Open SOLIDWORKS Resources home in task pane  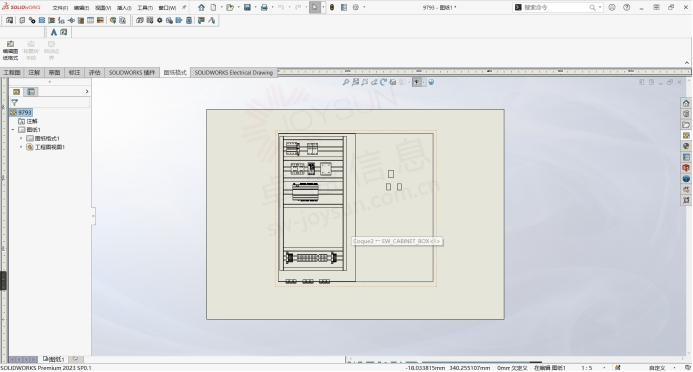(686, 103)
